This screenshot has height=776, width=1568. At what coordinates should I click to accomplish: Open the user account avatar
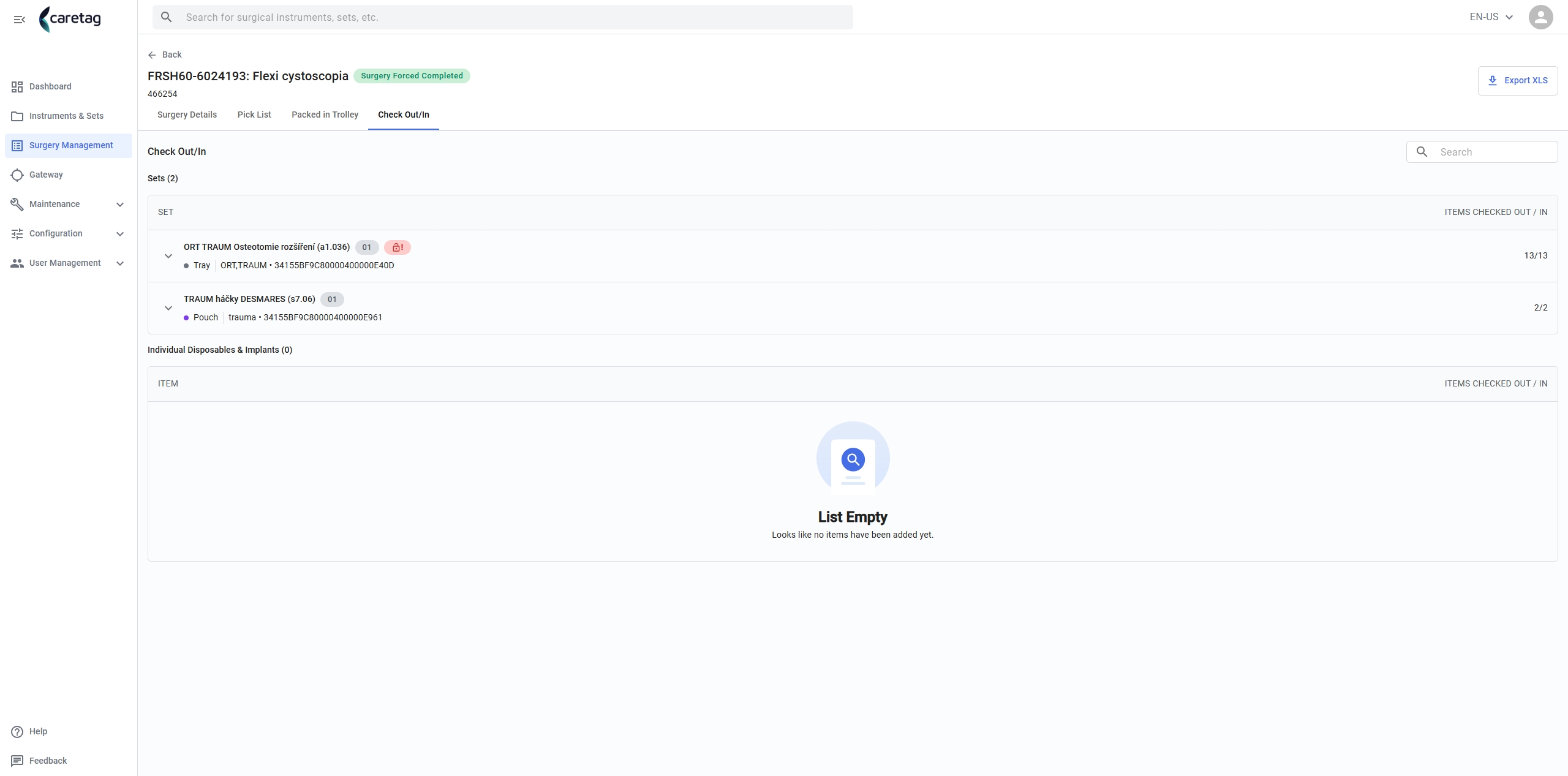click(x=1540, y=17)
